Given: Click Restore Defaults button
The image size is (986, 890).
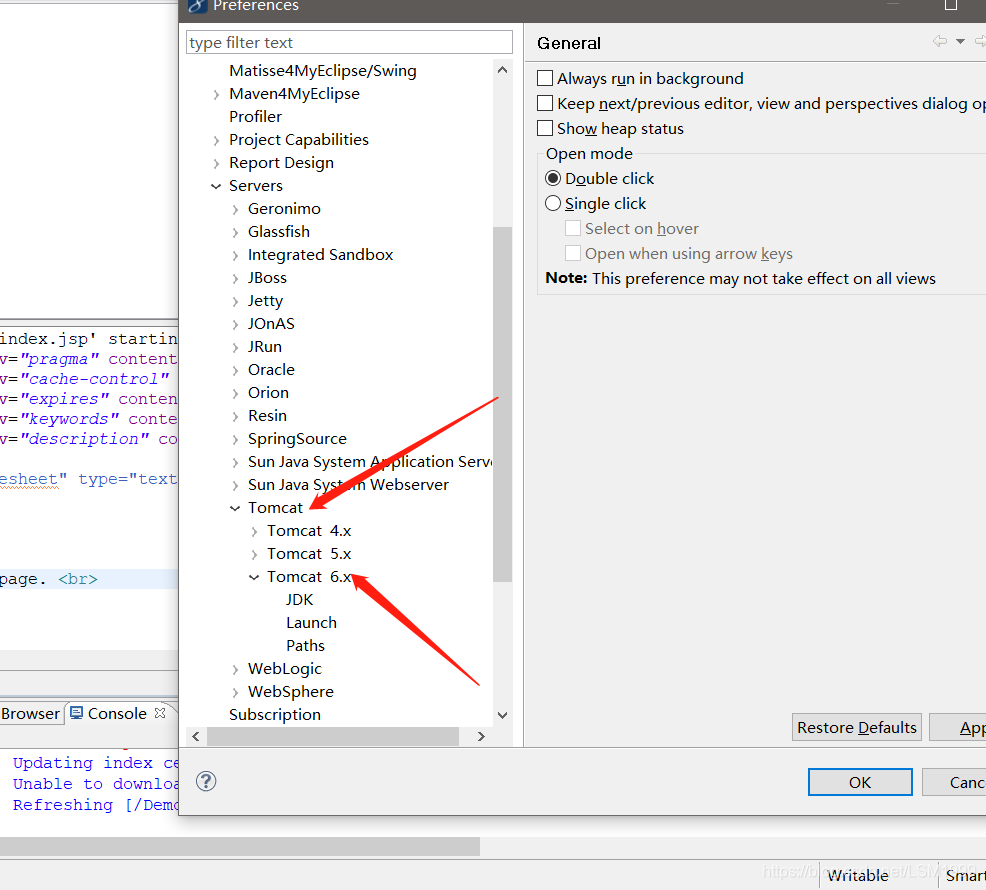Looking at the screenshot, I should pos(856,727).
